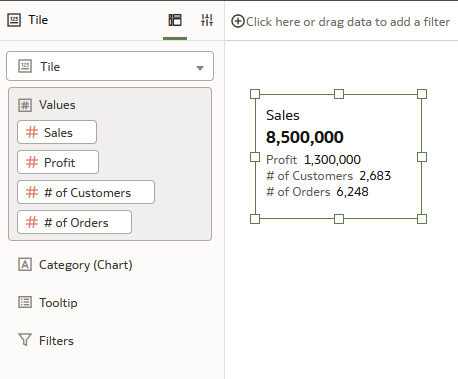Click the plus icon to add a filter
Image resolution: width=458 pixels, height=379 pixels.
238,21
